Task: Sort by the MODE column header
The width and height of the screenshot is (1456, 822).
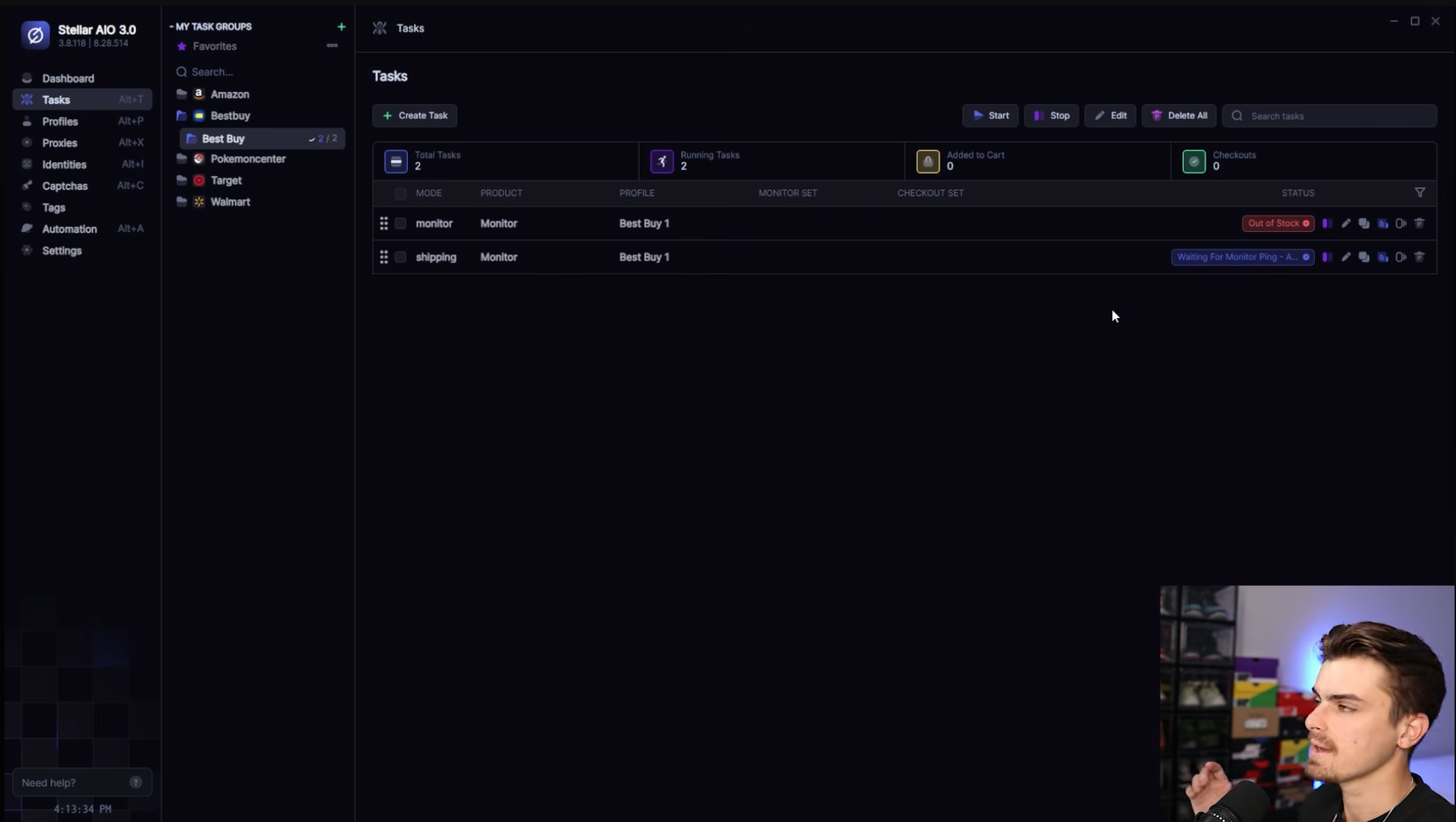Action: tap(429, 193)
